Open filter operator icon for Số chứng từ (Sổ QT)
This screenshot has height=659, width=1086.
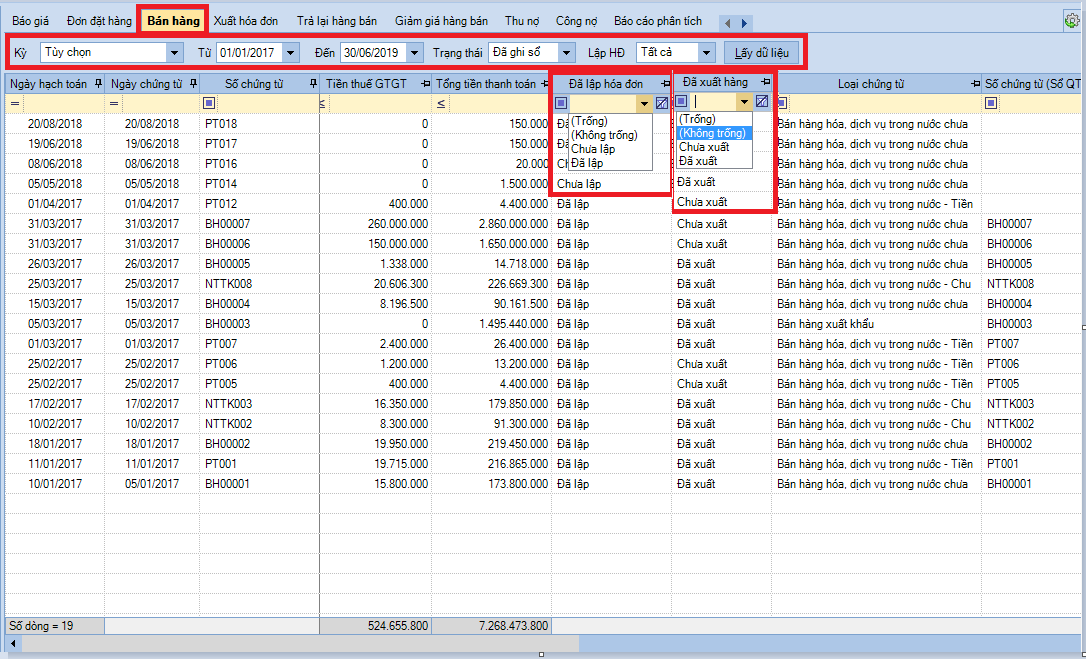[990, 103]
